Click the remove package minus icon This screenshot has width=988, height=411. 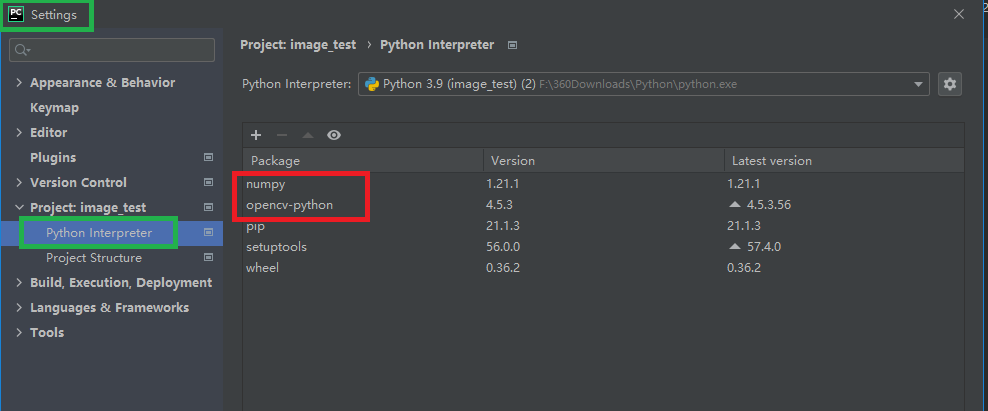[282, 135]
